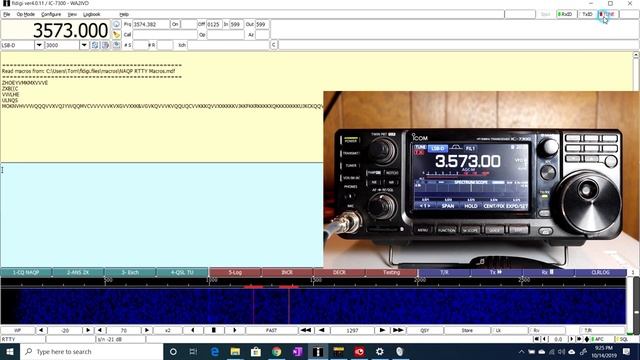Screen dimensions: 640x360
Task: Click the DECR macro button
Action: [x=339, y=272]
